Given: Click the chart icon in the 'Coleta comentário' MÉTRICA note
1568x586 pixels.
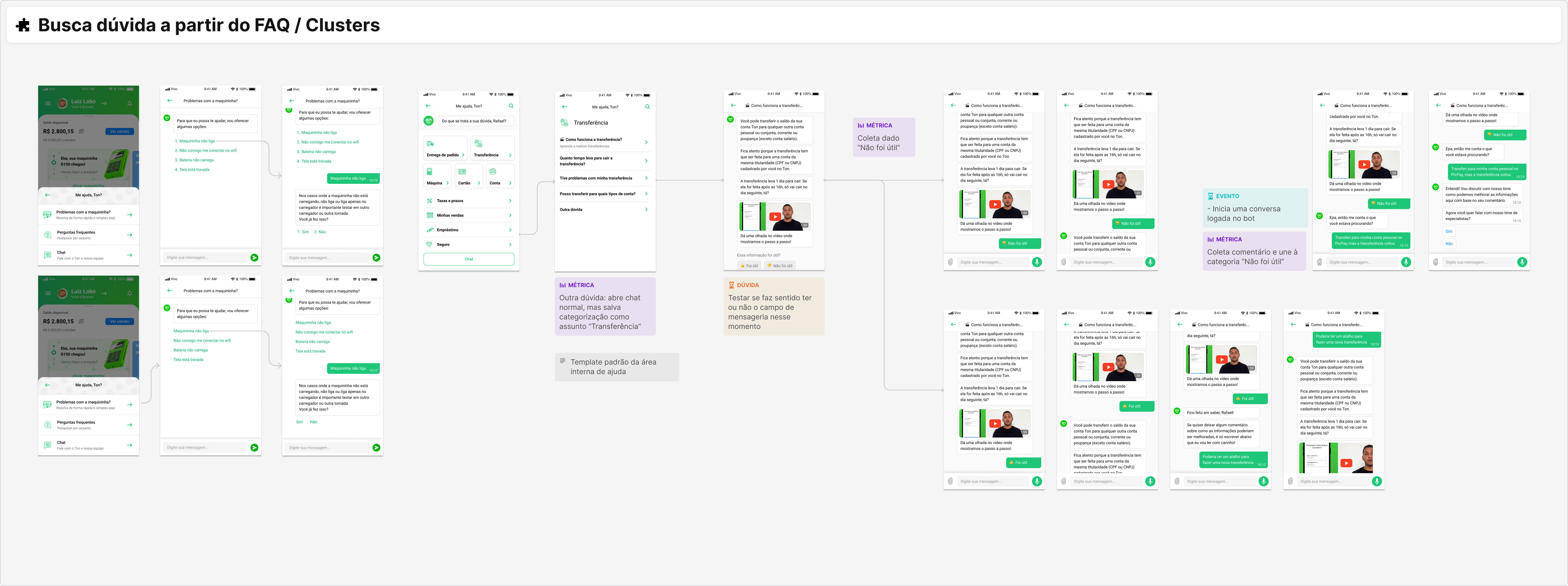Looking at the screenshot, I should coord(1211,239).
